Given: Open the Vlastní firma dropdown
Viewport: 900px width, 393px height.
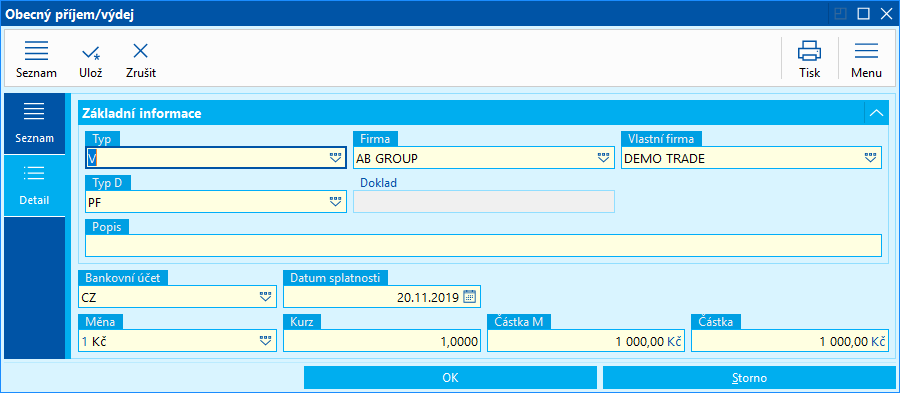Looking at the screenshot, I should pos(871,158).
